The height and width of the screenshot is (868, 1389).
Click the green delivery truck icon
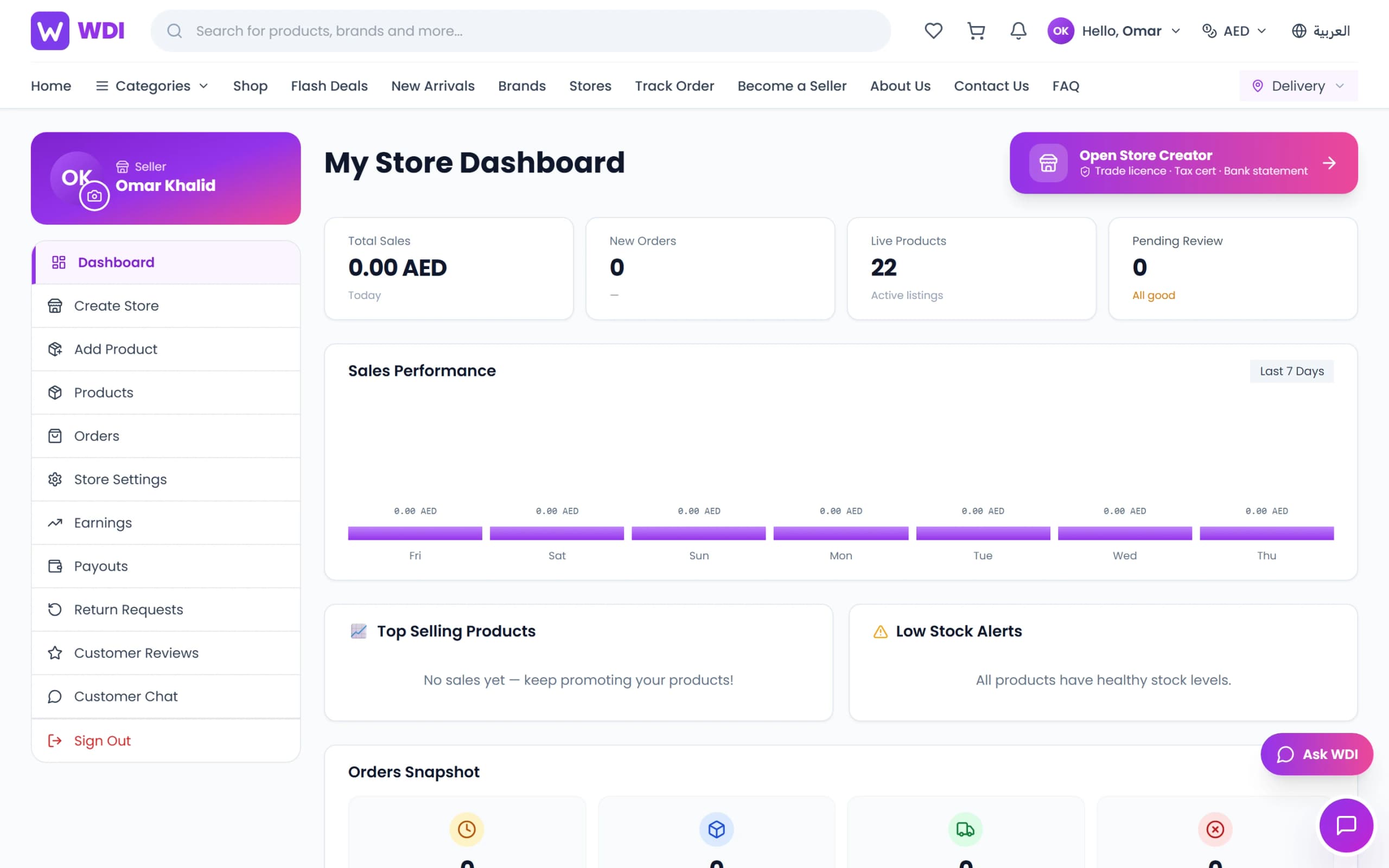click(x=965, y=829)
